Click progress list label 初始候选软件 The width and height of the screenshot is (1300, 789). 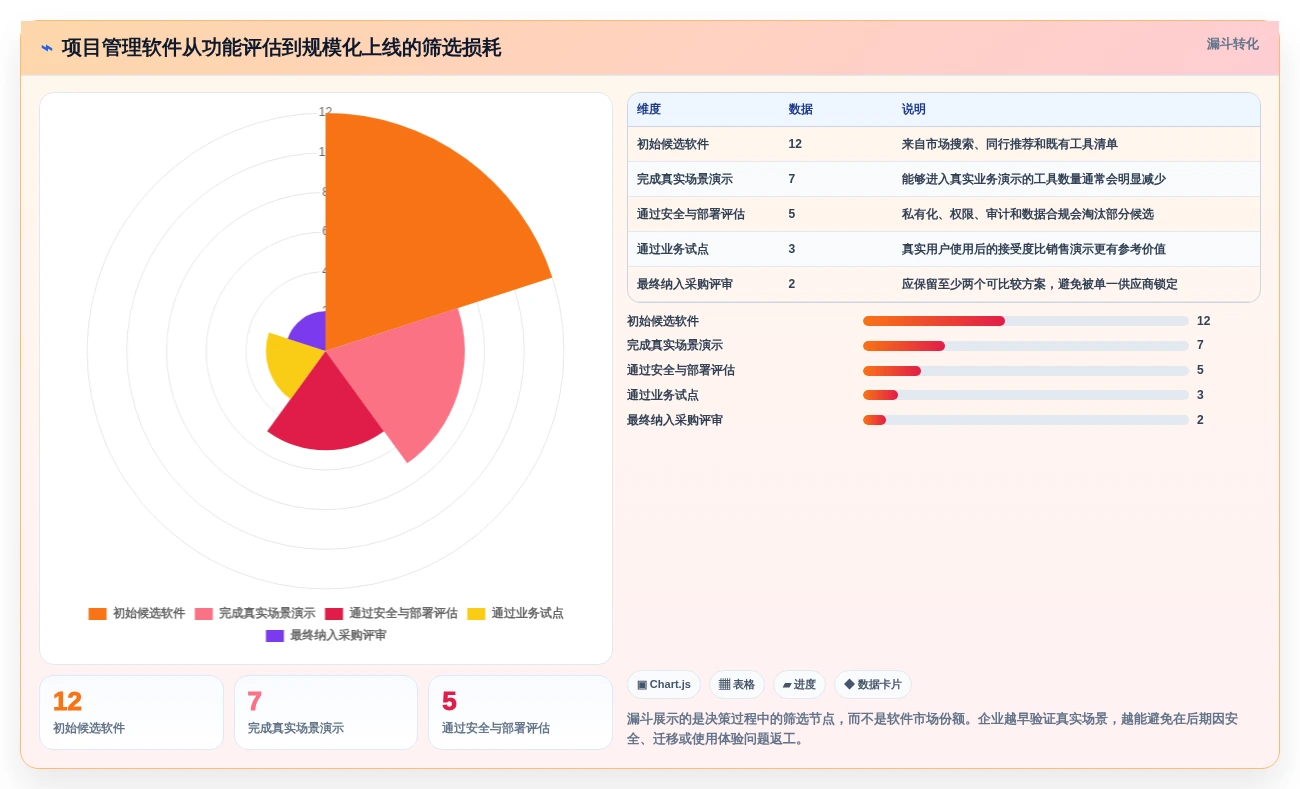pyautogui.click(x=663, y=321)
